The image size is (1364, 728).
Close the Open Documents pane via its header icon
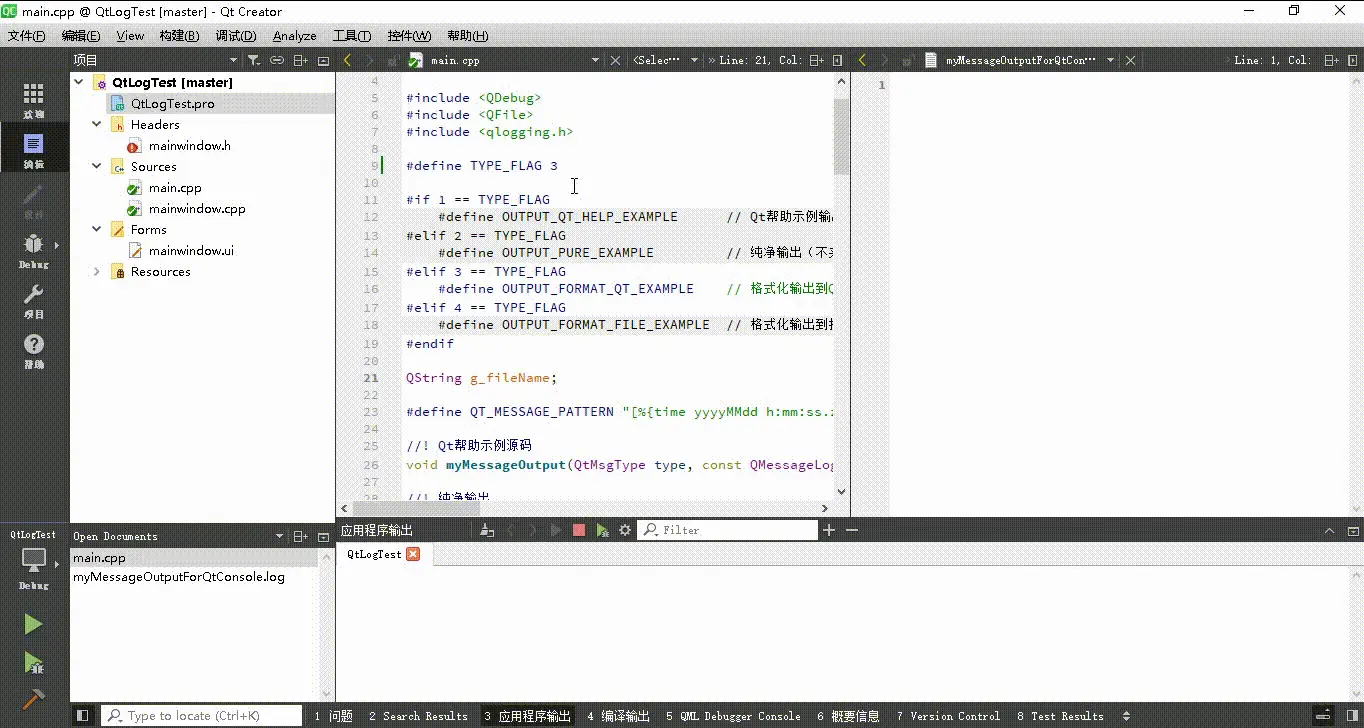coord(323,536)
